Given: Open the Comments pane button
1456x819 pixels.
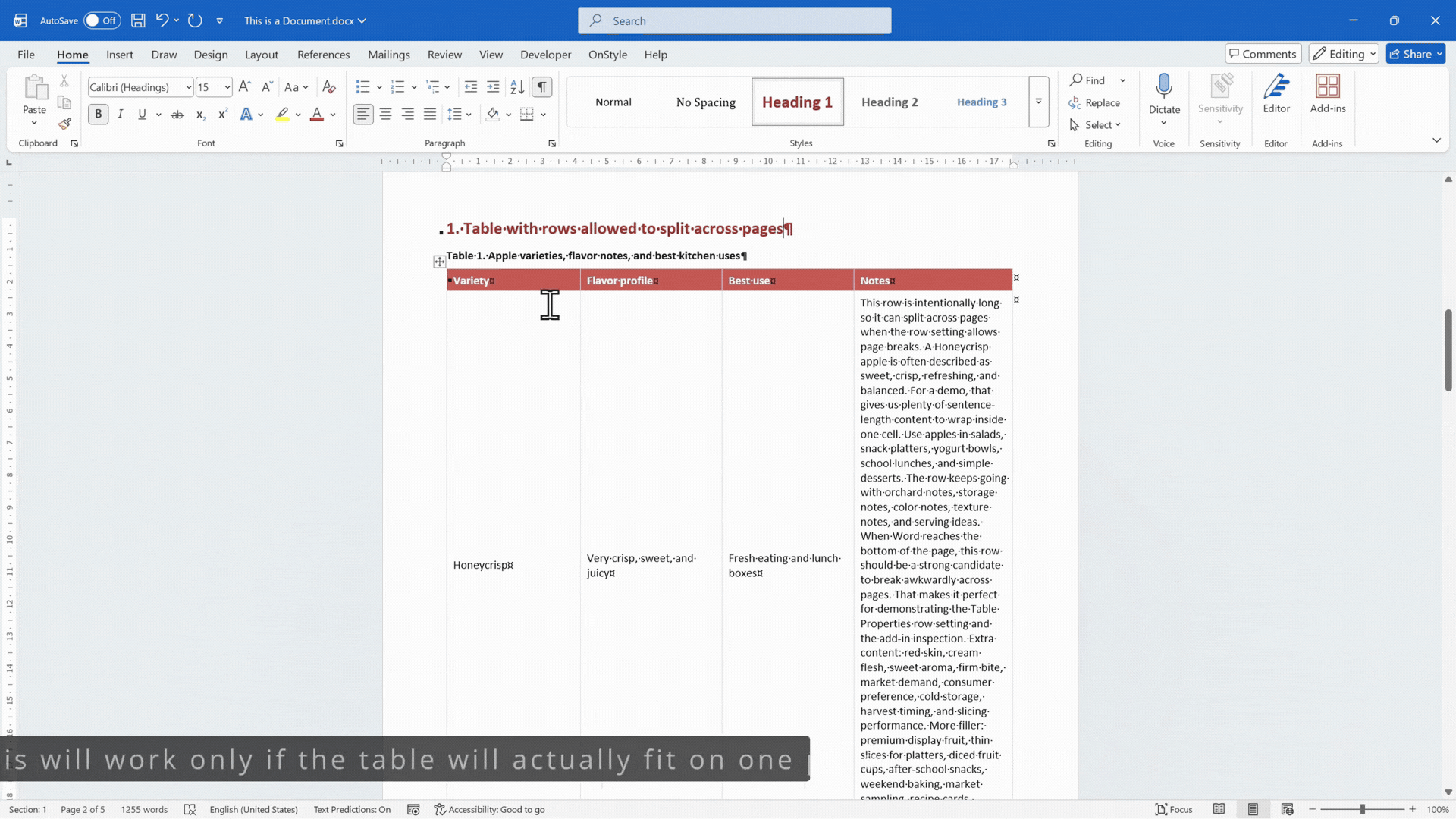Looking at the screenshot, I should [x=1263, y=54].
